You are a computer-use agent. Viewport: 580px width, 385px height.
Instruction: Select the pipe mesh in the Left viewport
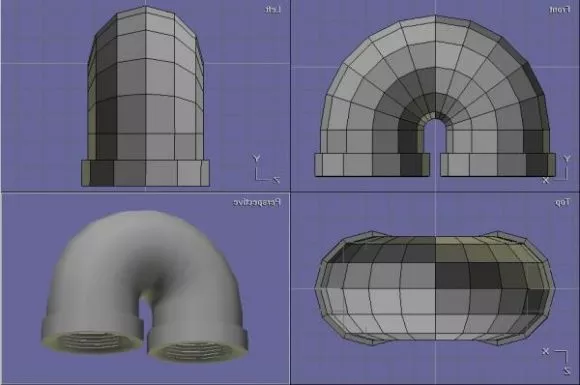pos(145,97)
